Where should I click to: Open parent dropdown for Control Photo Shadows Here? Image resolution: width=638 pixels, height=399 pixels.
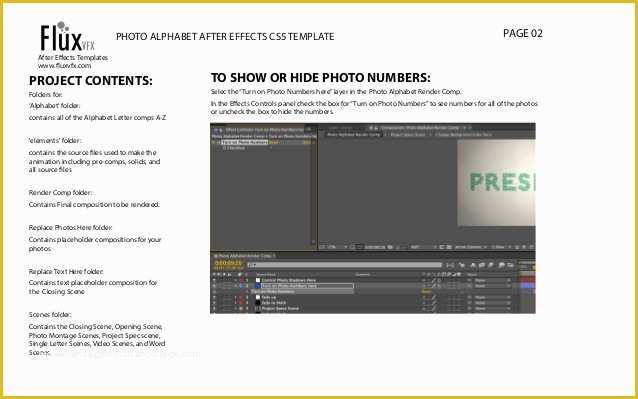tap(492, 280)
